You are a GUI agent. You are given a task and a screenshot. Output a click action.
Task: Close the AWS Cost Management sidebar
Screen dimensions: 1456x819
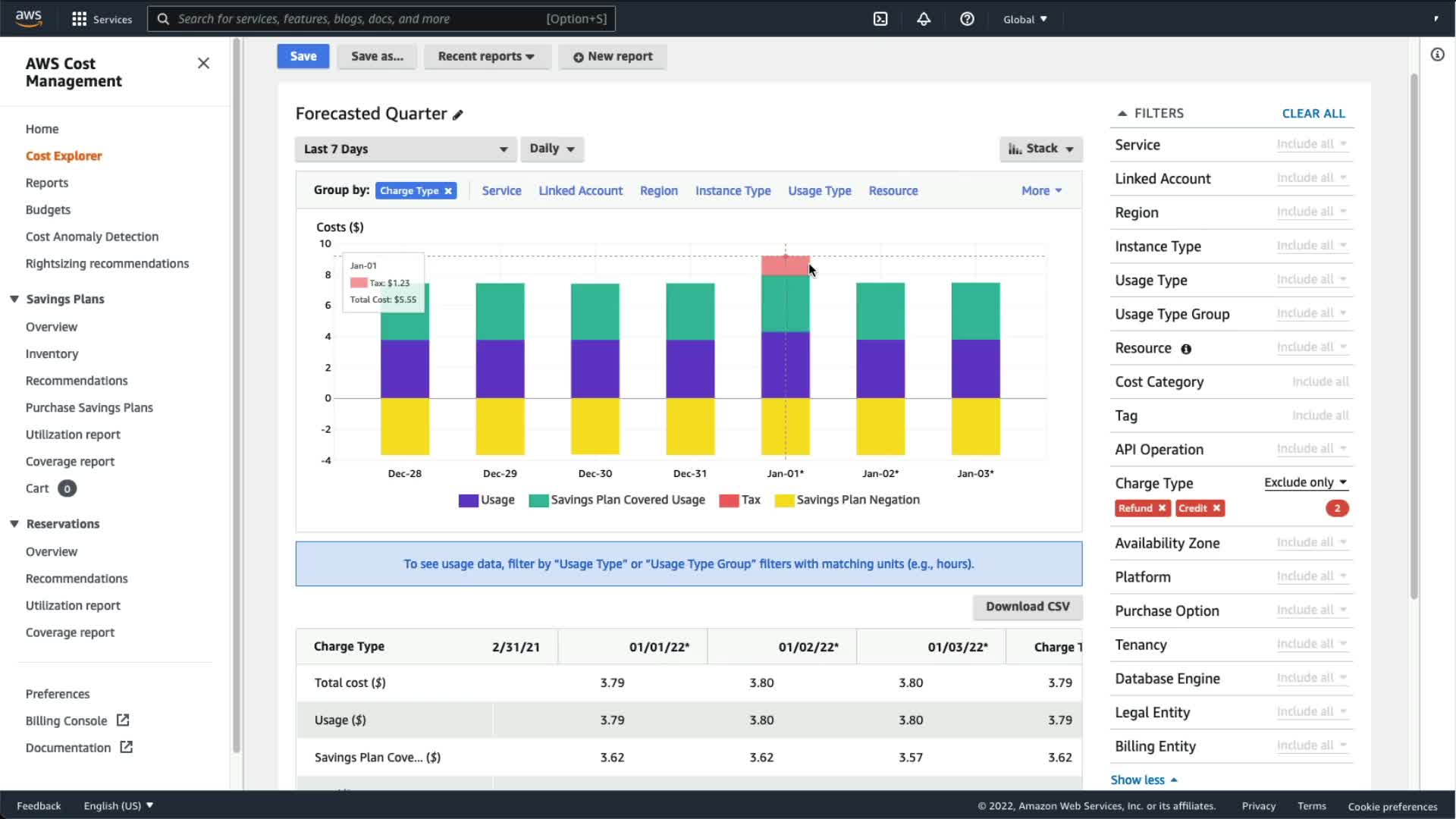[x=203, y=63]
